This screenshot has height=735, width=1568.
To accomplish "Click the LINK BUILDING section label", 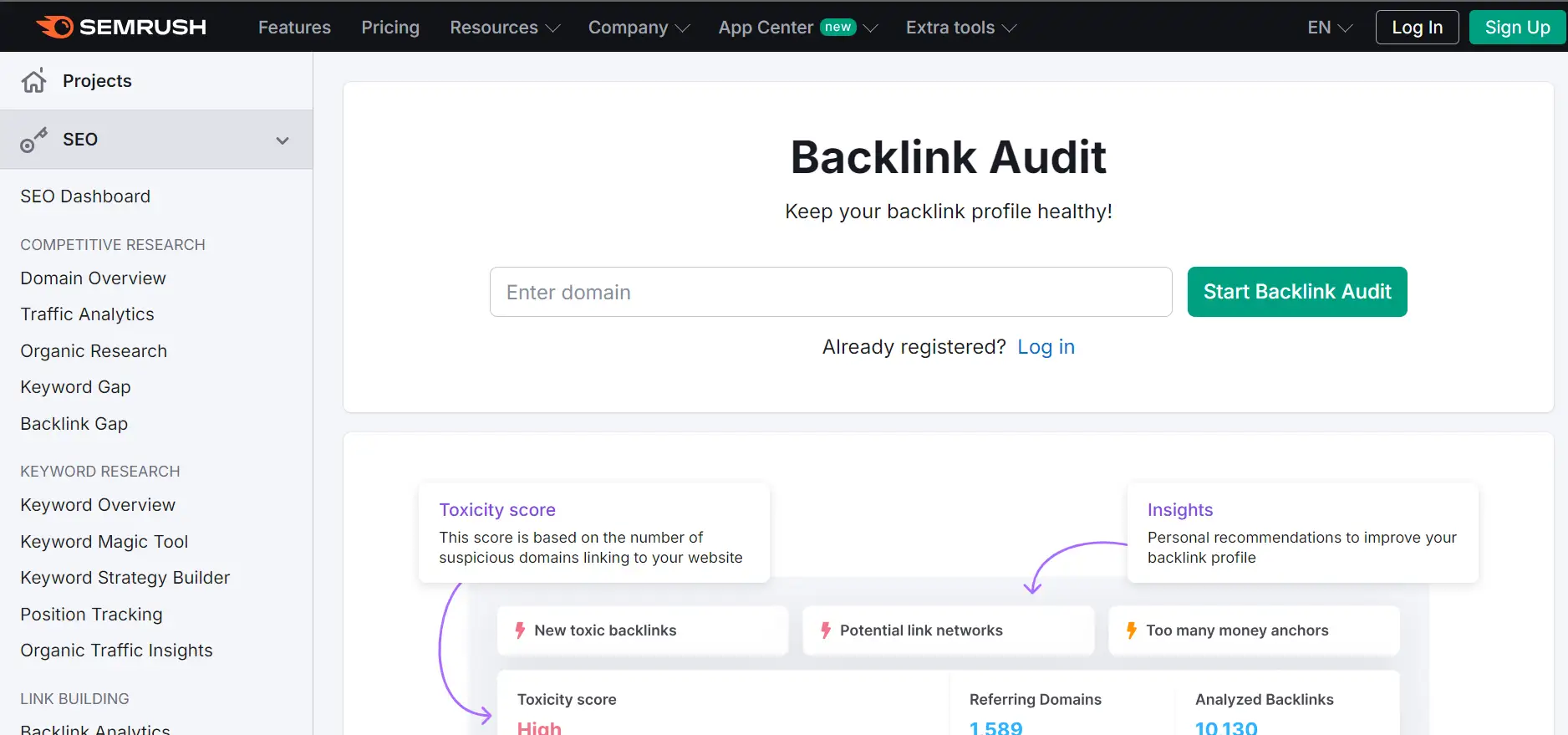I will 74,699.
